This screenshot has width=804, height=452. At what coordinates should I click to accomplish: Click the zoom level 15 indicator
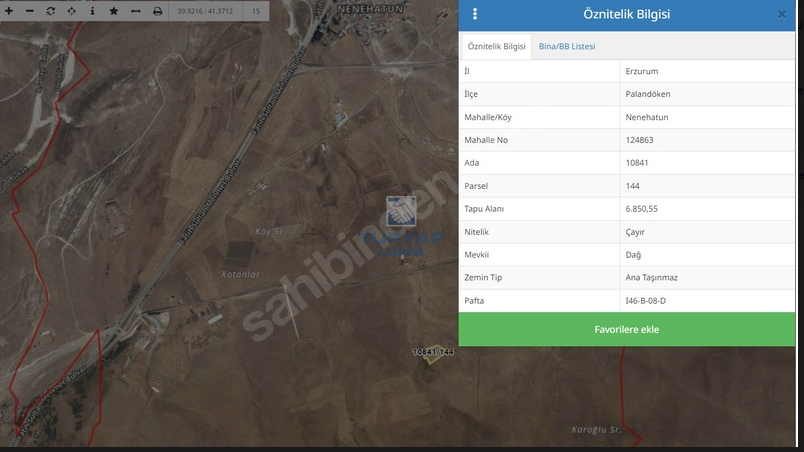click(x=256, y=11)
